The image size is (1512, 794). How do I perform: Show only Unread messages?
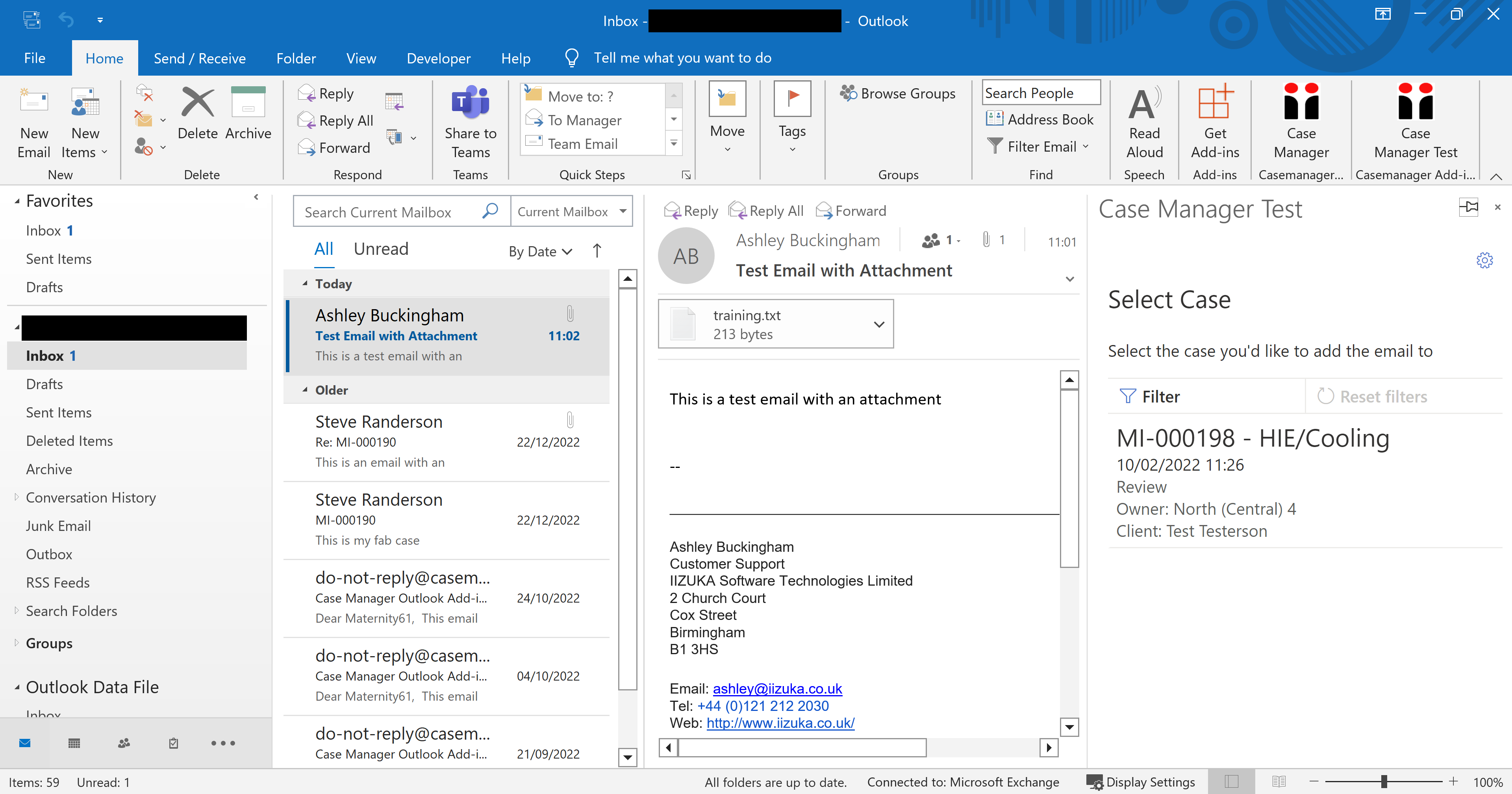[381, 249]
